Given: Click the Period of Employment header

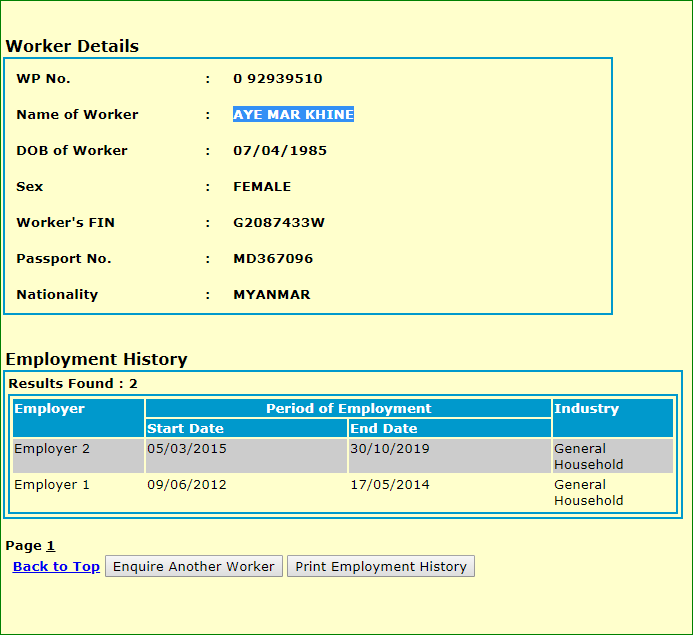Looking at the screenshot, I should click(348, 408).
